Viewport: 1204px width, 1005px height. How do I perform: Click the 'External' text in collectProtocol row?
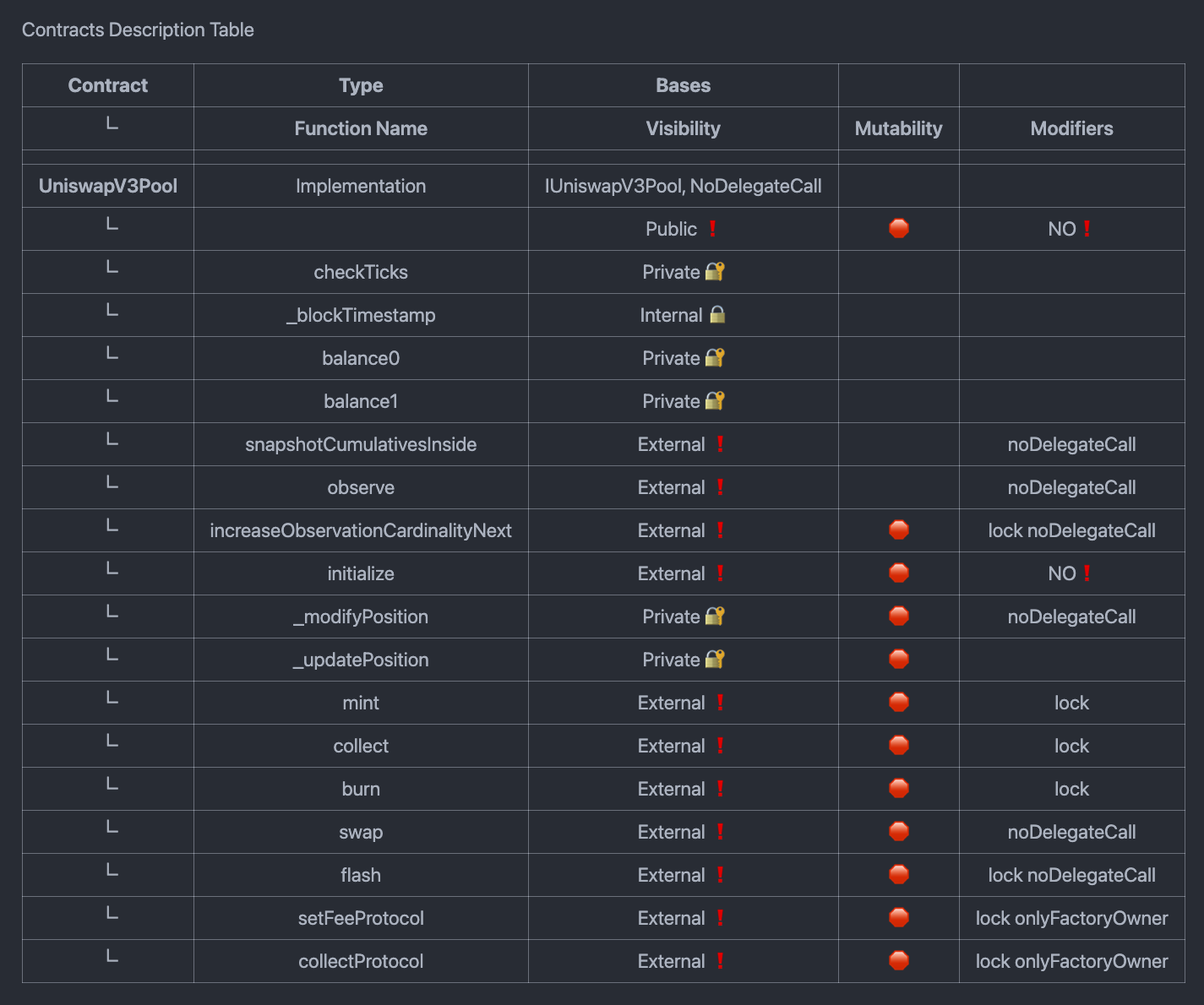coord(671,961)
